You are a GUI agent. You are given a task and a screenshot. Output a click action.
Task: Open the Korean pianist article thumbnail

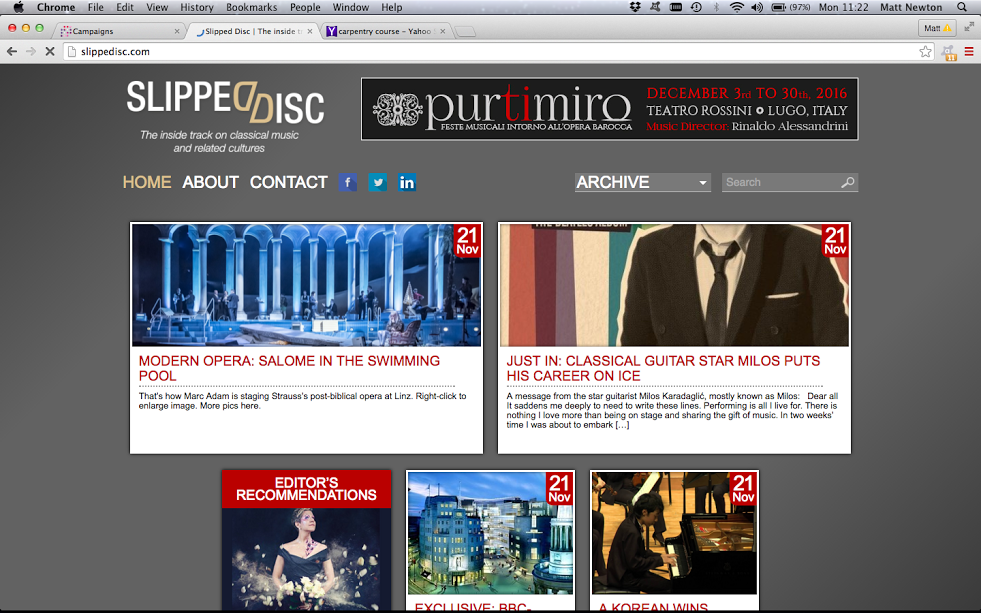point(674,533)
